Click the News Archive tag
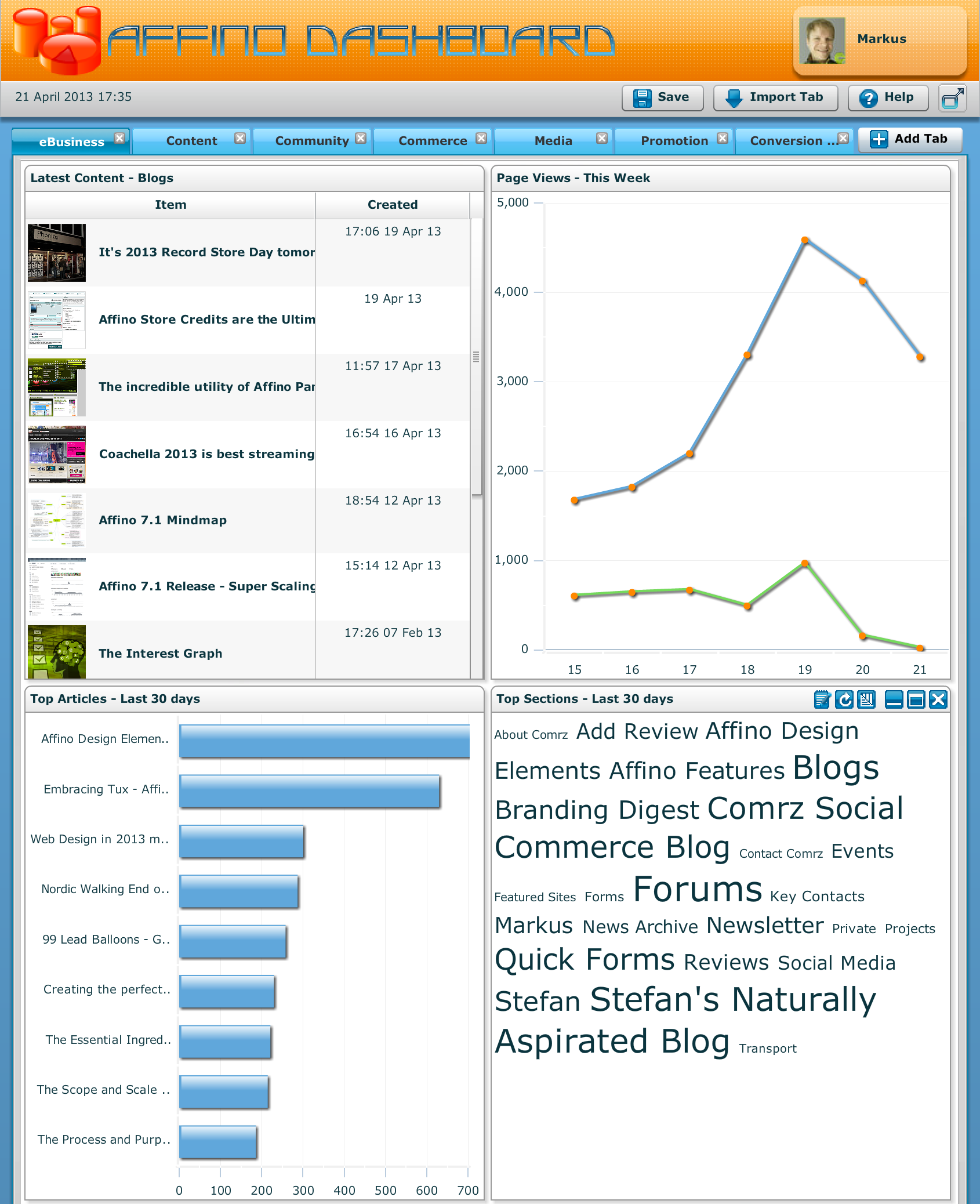Image resolution: width=980 pixels, height=1204 pixels. coord(640,927)
